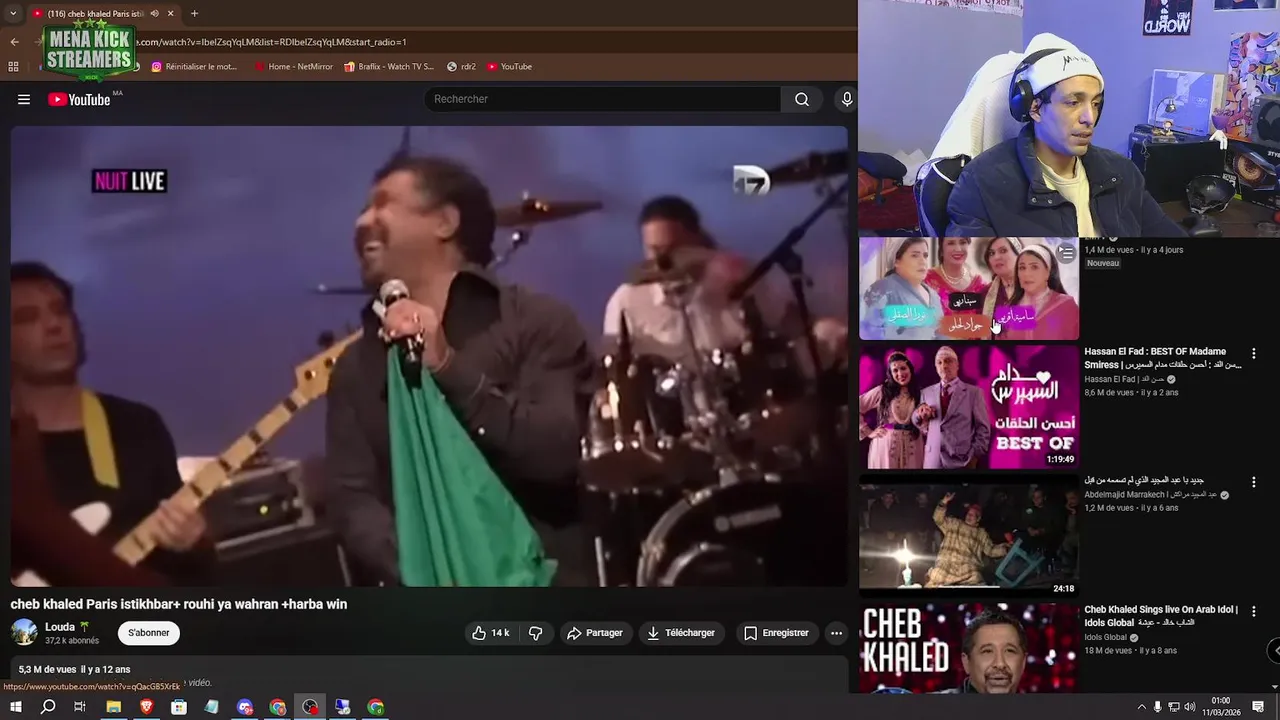The image size is (1280, 720).
Task: Click the address bar URL
Action: point(270,42)
